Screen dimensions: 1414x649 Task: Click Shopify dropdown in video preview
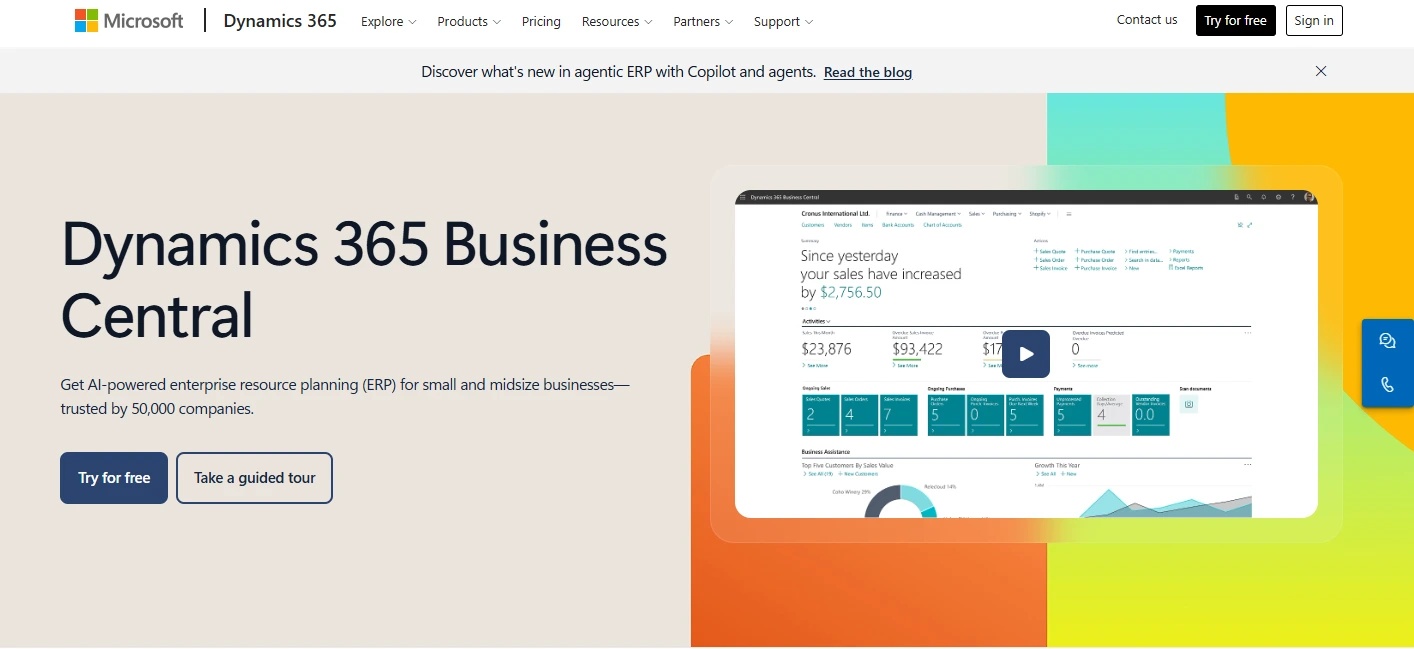(1040, 214)
